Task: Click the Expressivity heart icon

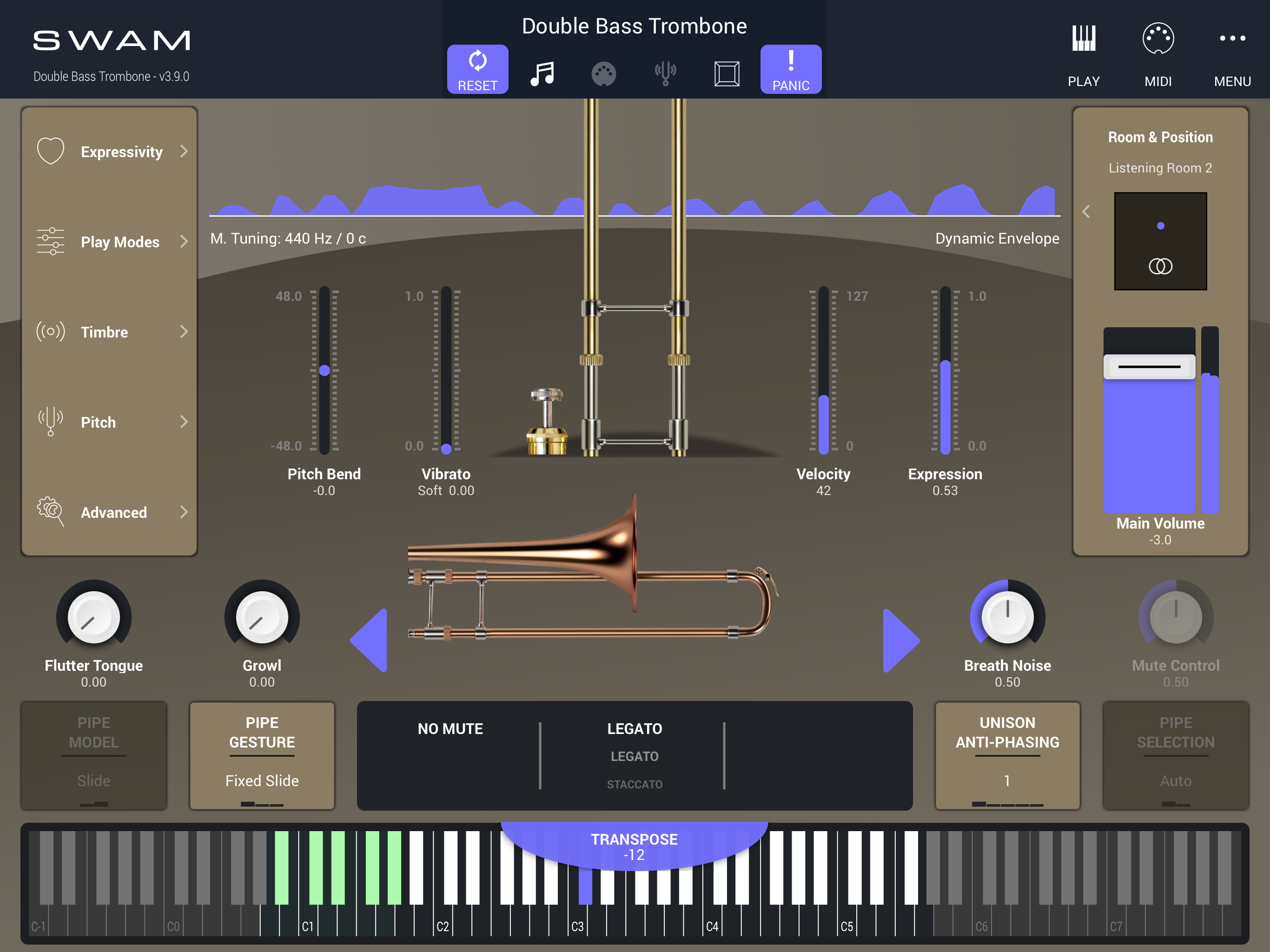Action: (x=51, y=151)
